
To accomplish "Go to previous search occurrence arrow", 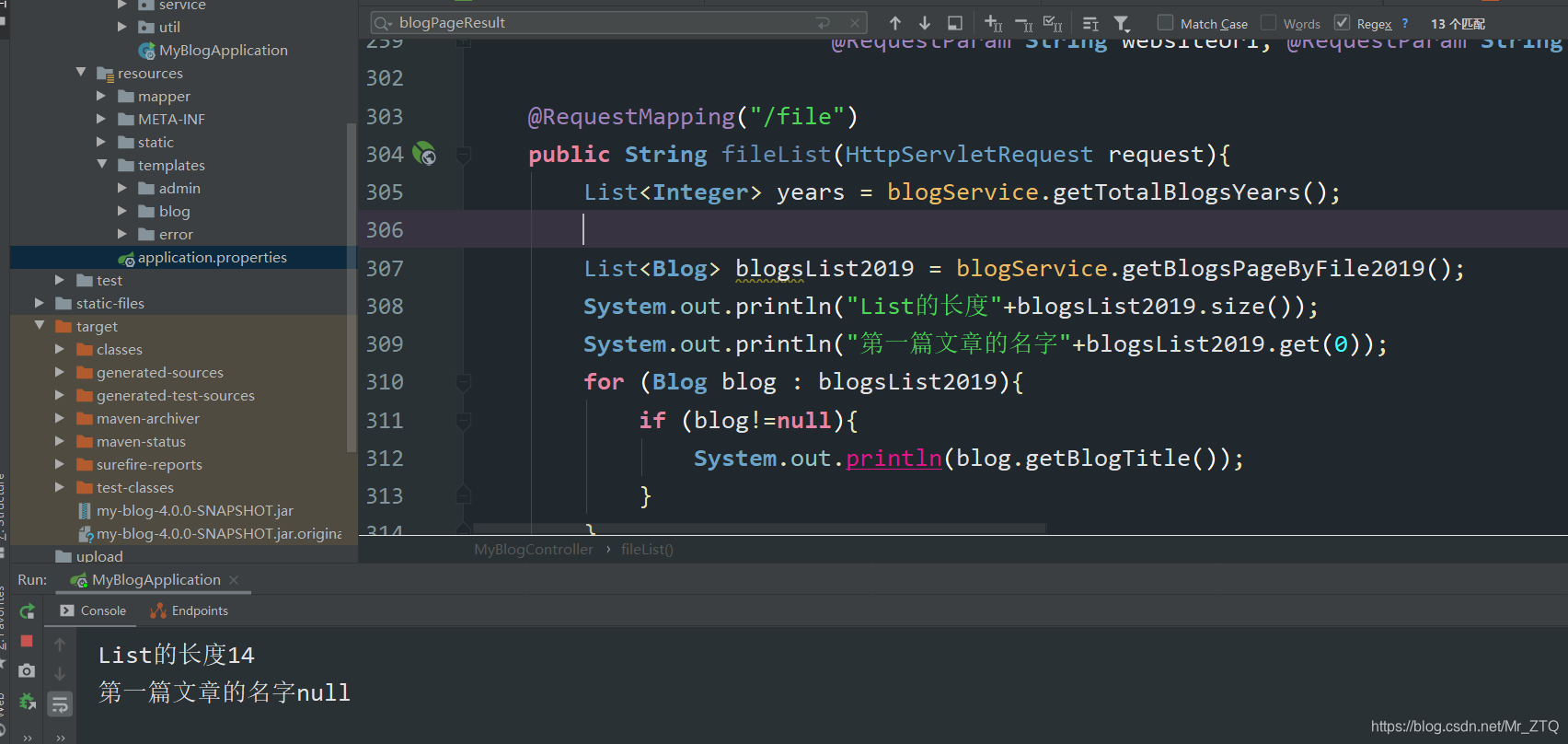I will [895, 23].
